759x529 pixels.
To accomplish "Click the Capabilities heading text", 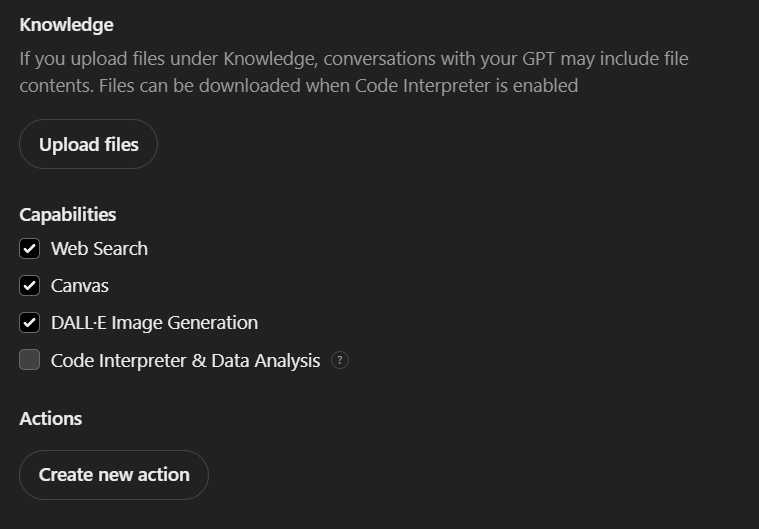I will 68,214.
